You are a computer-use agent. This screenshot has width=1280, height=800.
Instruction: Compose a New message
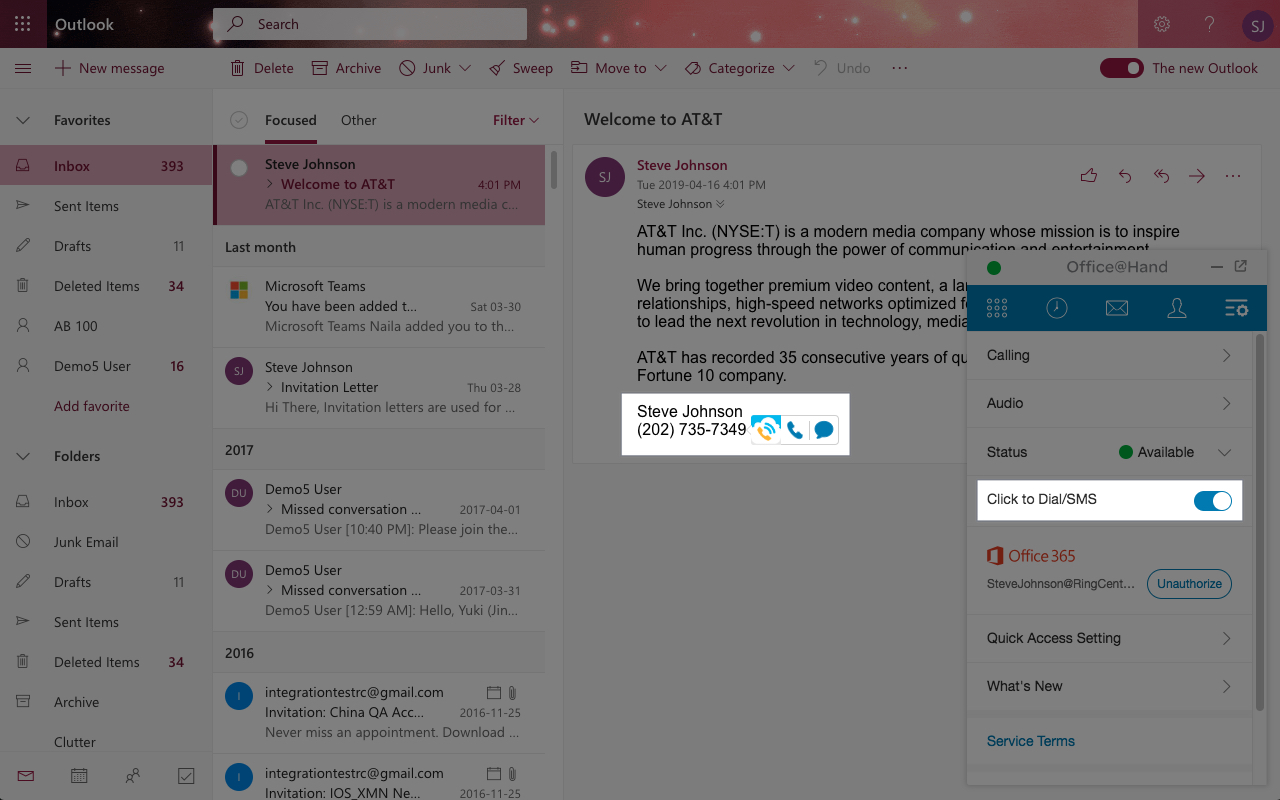click(110, 68)
